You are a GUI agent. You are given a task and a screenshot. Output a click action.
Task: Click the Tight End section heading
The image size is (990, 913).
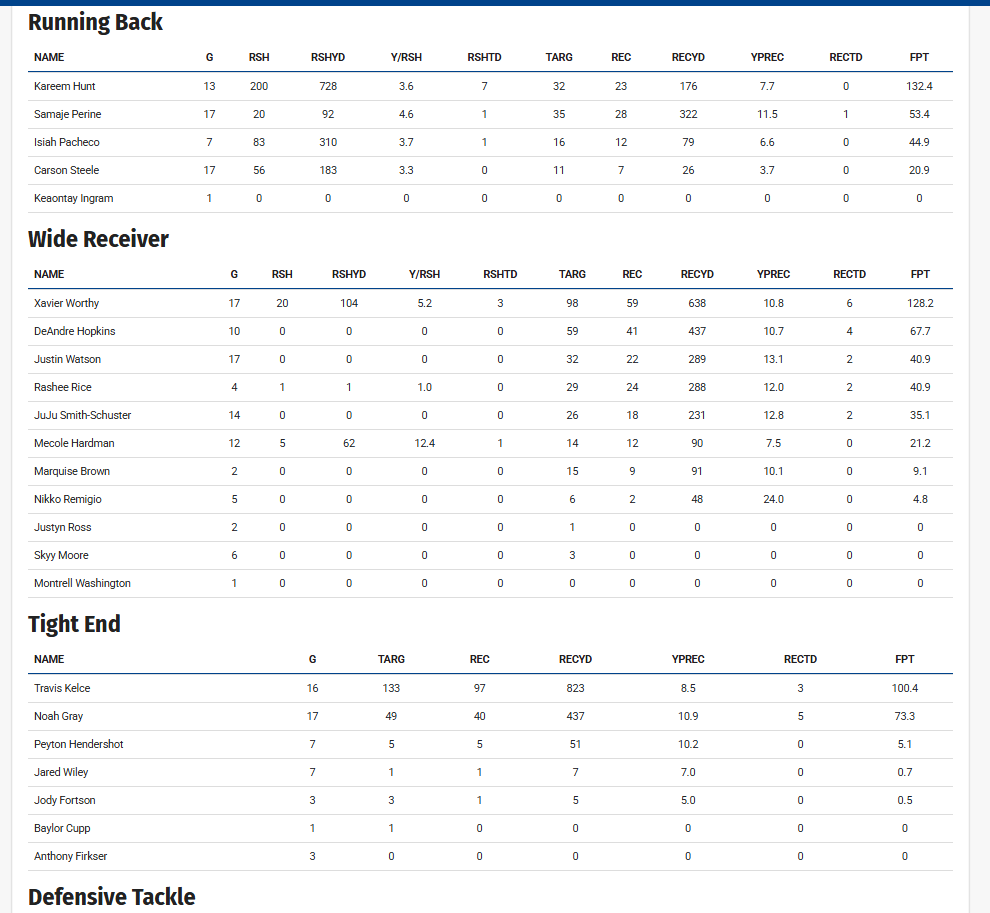point(75,624)
